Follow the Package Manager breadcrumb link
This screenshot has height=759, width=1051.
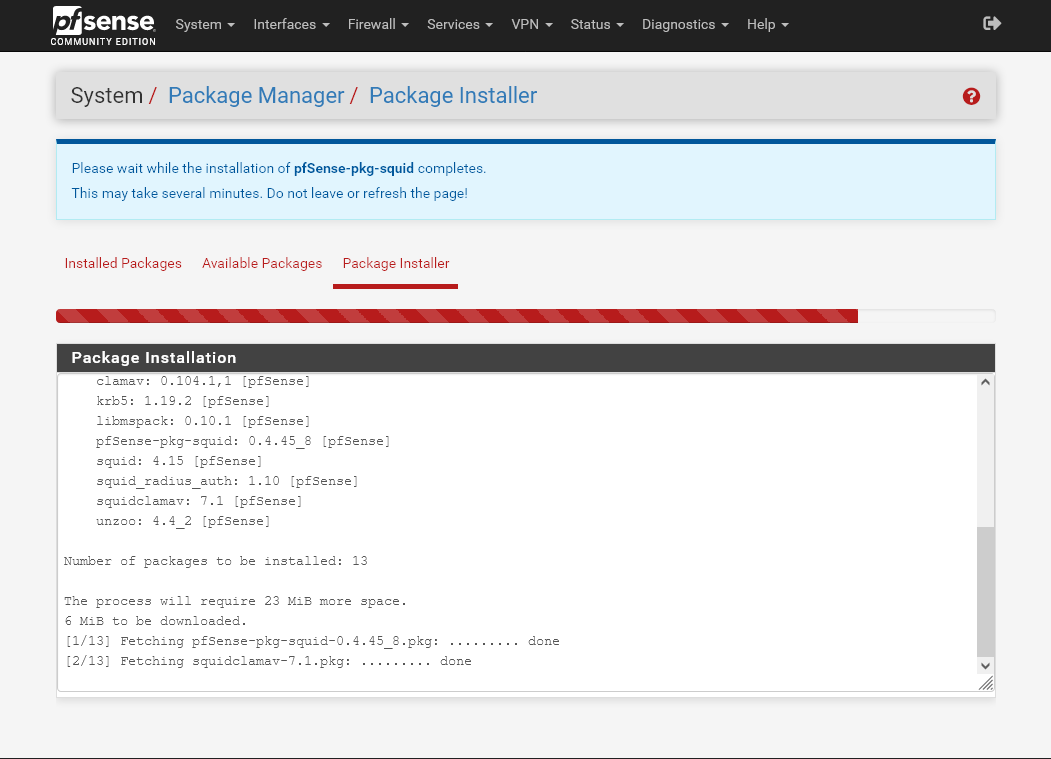pyautogui.click(x=256, y=96)
